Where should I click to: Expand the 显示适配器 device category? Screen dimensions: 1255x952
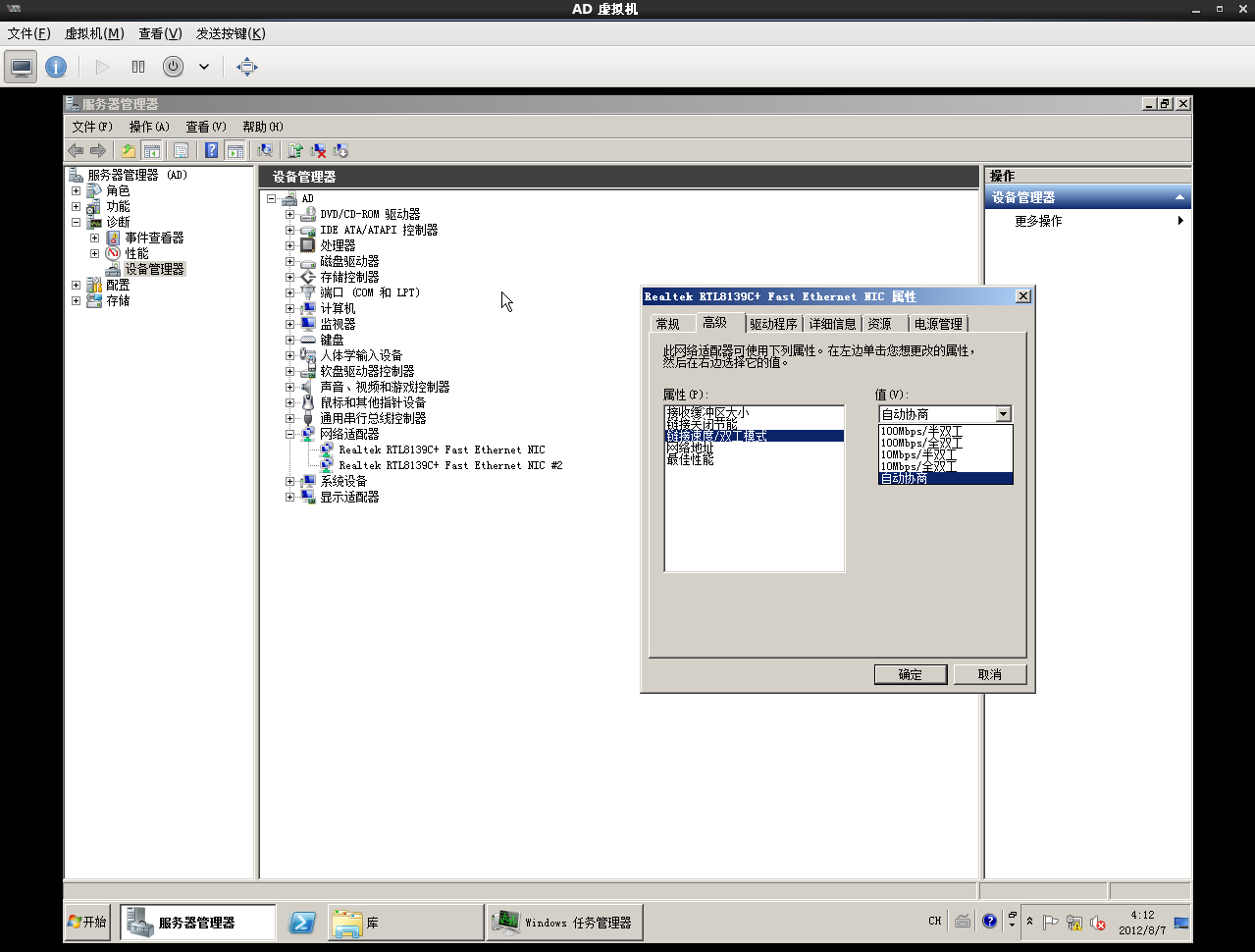coord(289,497)
